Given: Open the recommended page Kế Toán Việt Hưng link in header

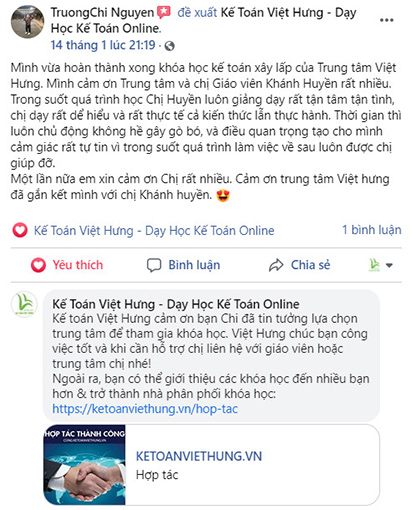Looking at the screenshot, I should (x=203, y=21).
